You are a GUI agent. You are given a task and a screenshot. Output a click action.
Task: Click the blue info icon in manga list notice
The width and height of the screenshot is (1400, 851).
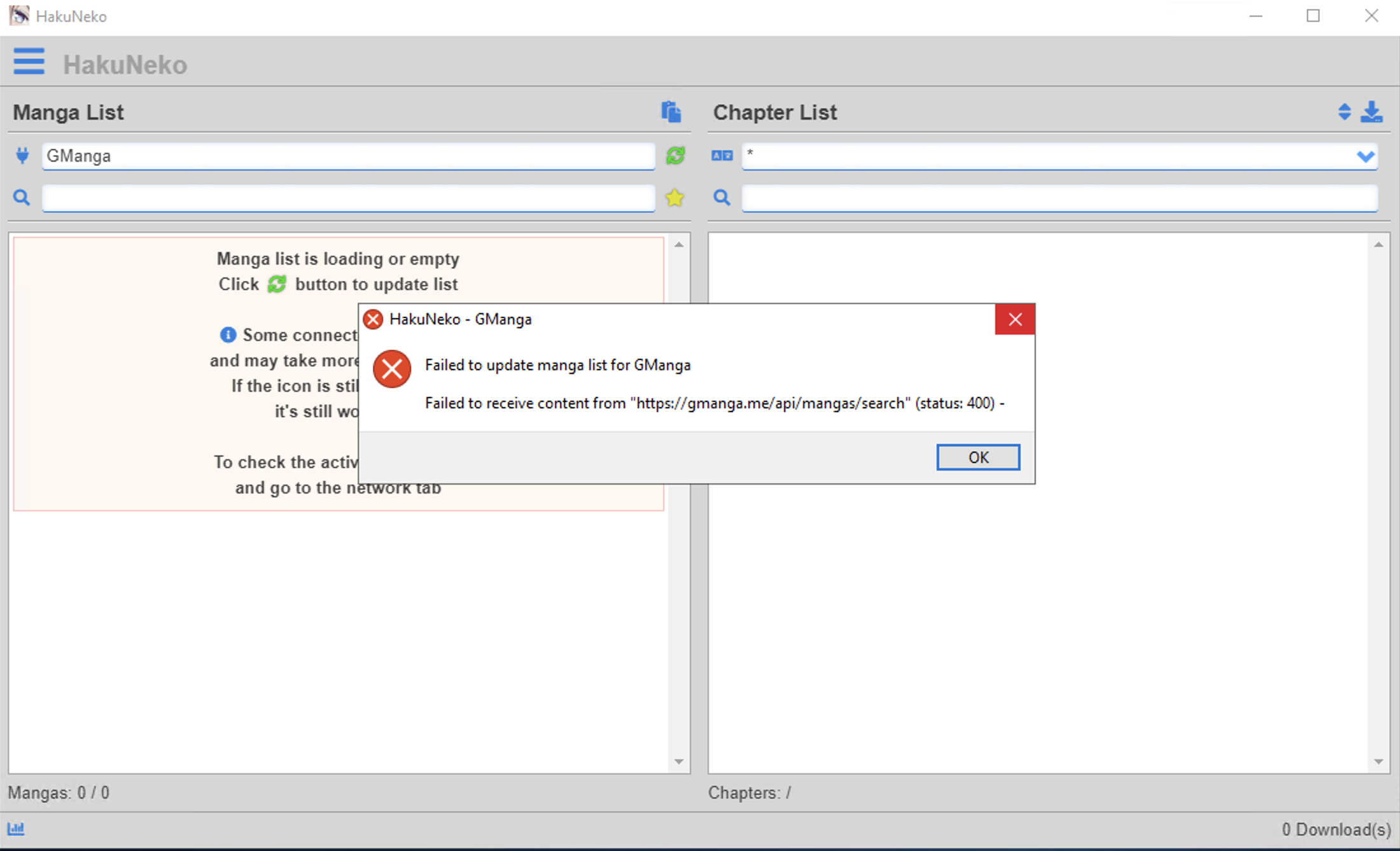point(228,335)
